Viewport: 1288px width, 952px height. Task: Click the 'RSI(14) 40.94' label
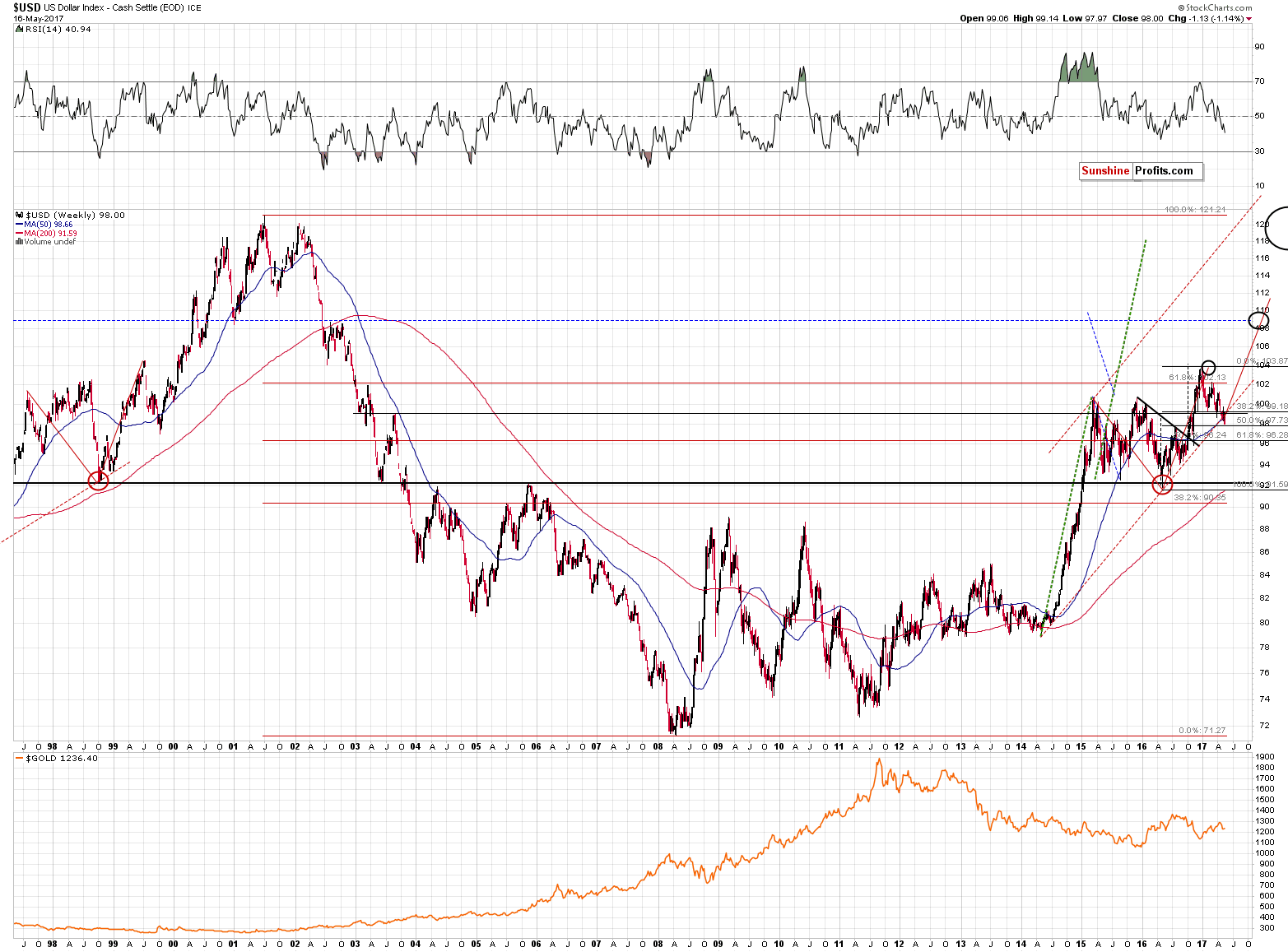tap(58, 29)
